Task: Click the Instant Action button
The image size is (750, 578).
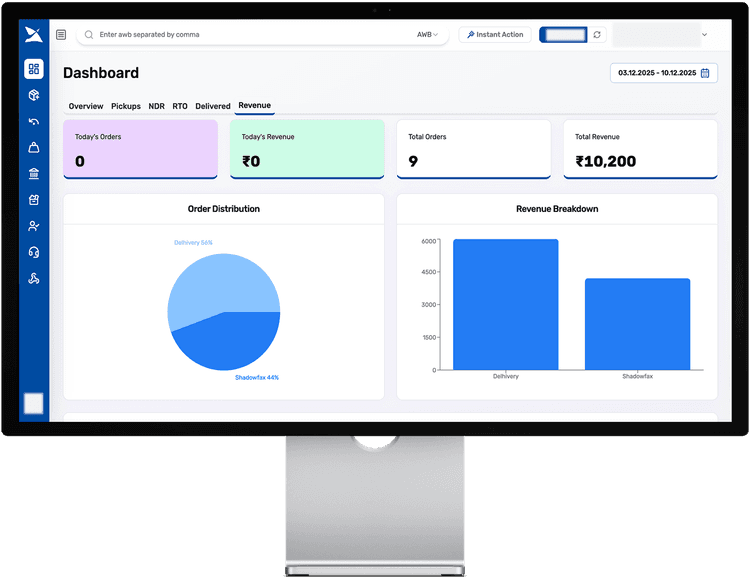Action: coord(495,35)
